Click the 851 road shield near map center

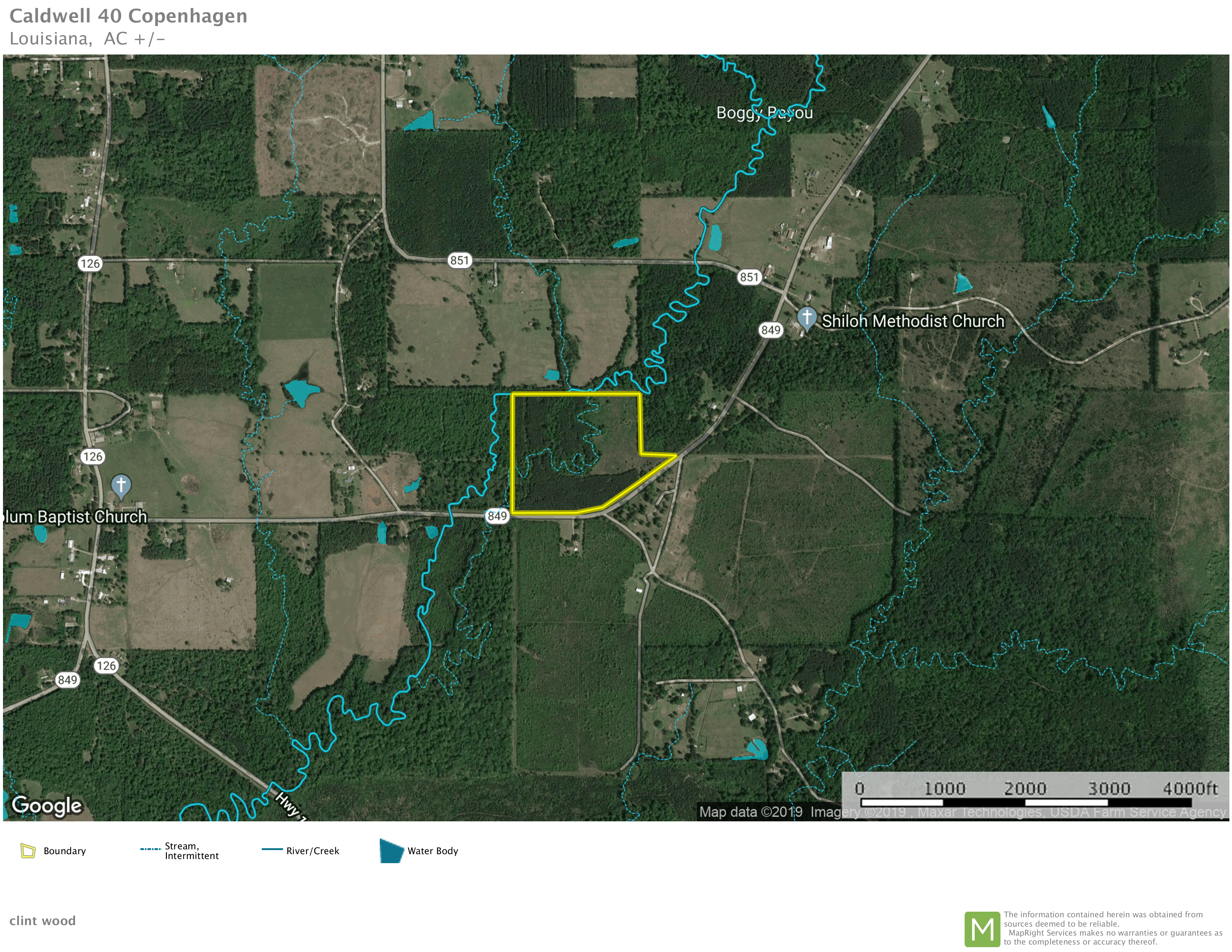(x=459, y=261)
